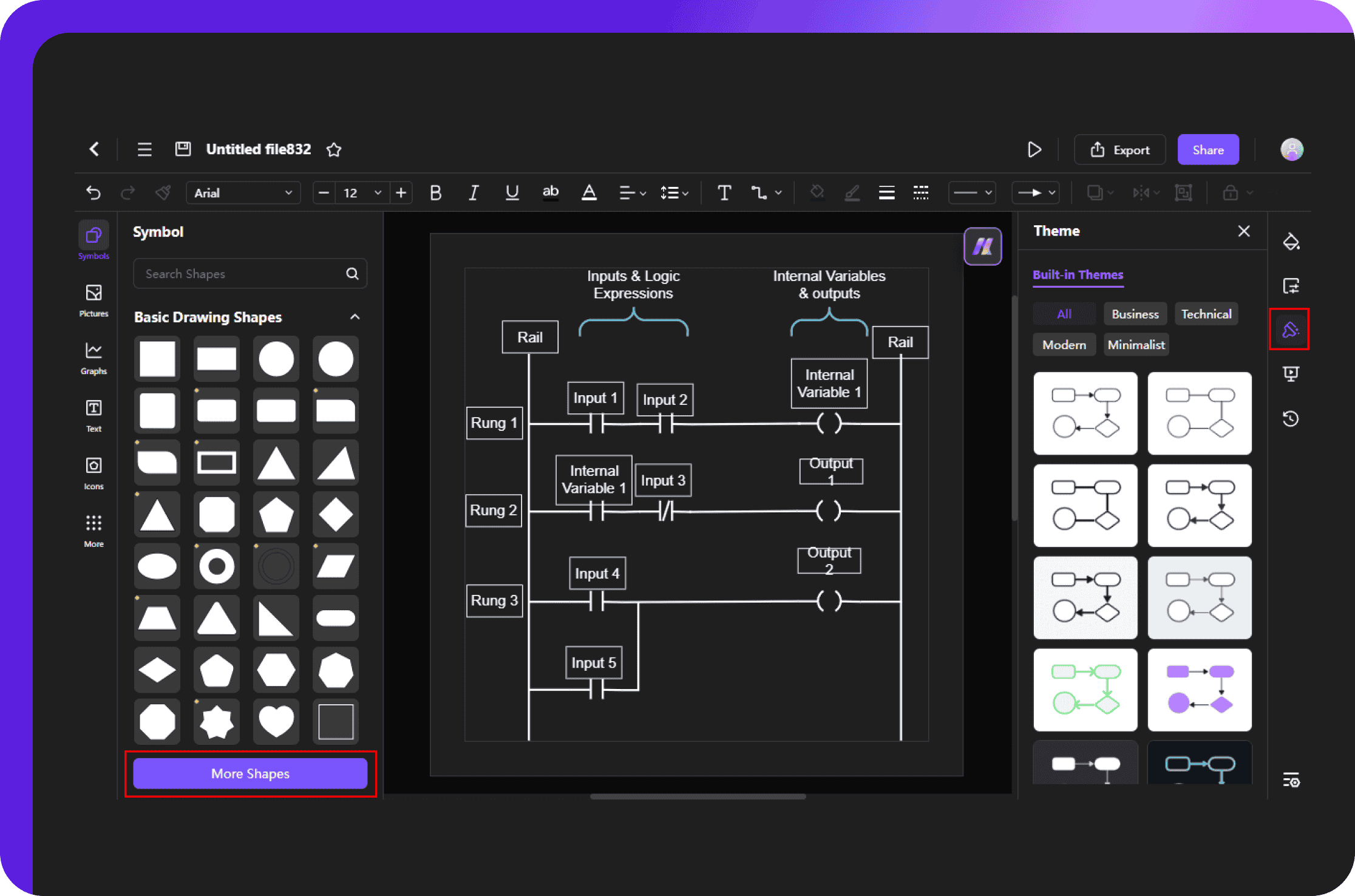Select the Technical theme filter tab
The height and width of the screenshot is (896, 1355).
(1206, 314)
